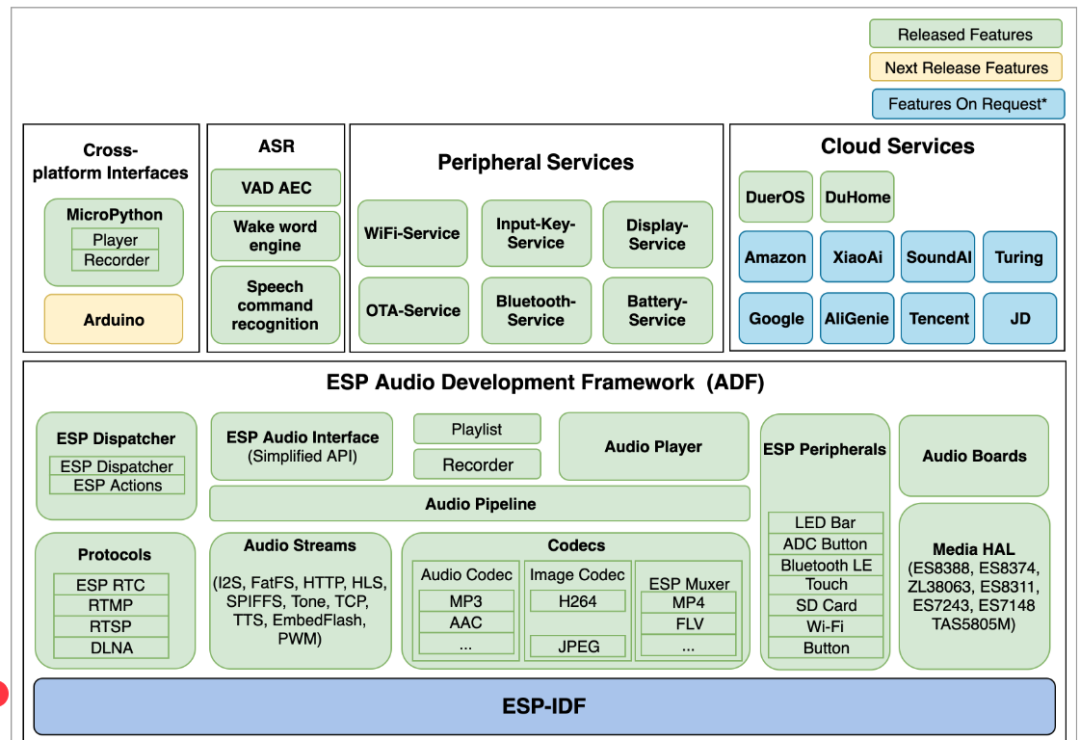Select the AAC audio codec row

[x=466, y=623]
